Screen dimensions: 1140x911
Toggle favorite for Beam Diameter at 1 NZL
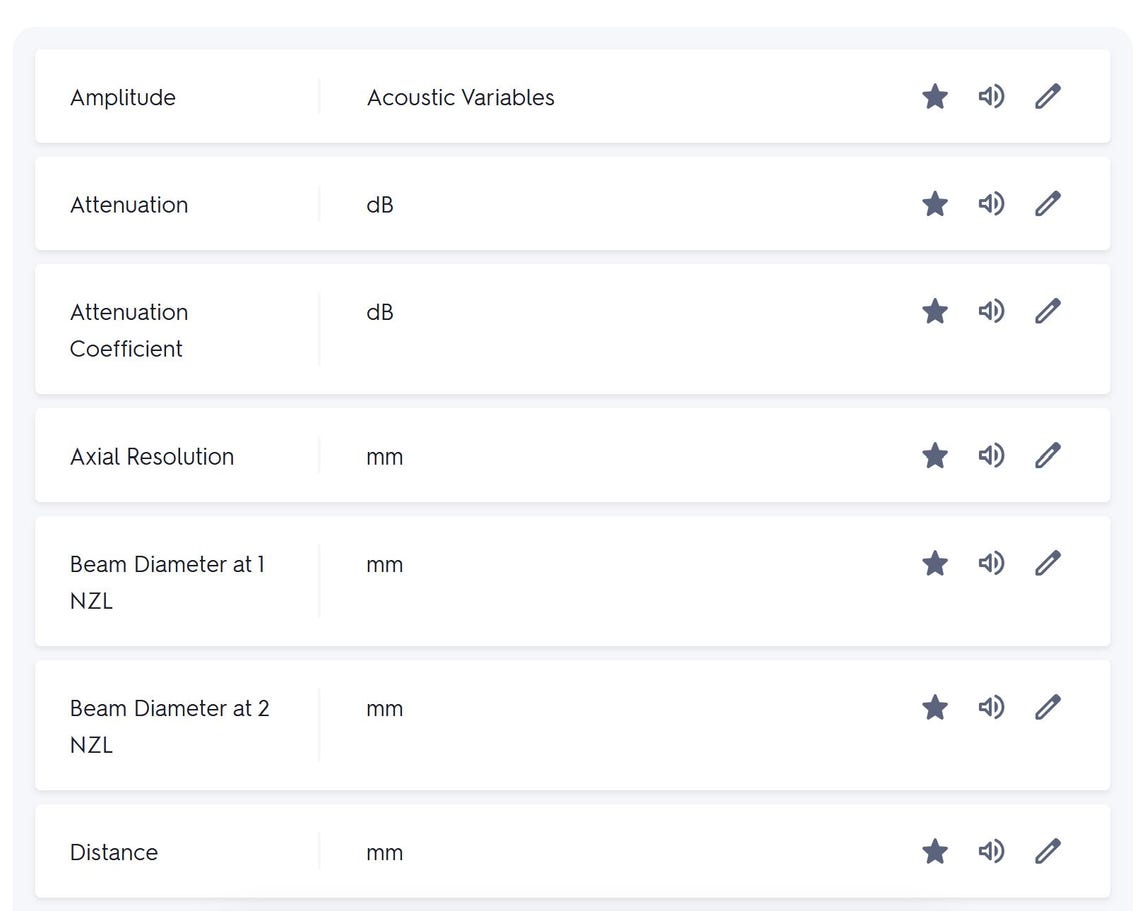point(934,563)
